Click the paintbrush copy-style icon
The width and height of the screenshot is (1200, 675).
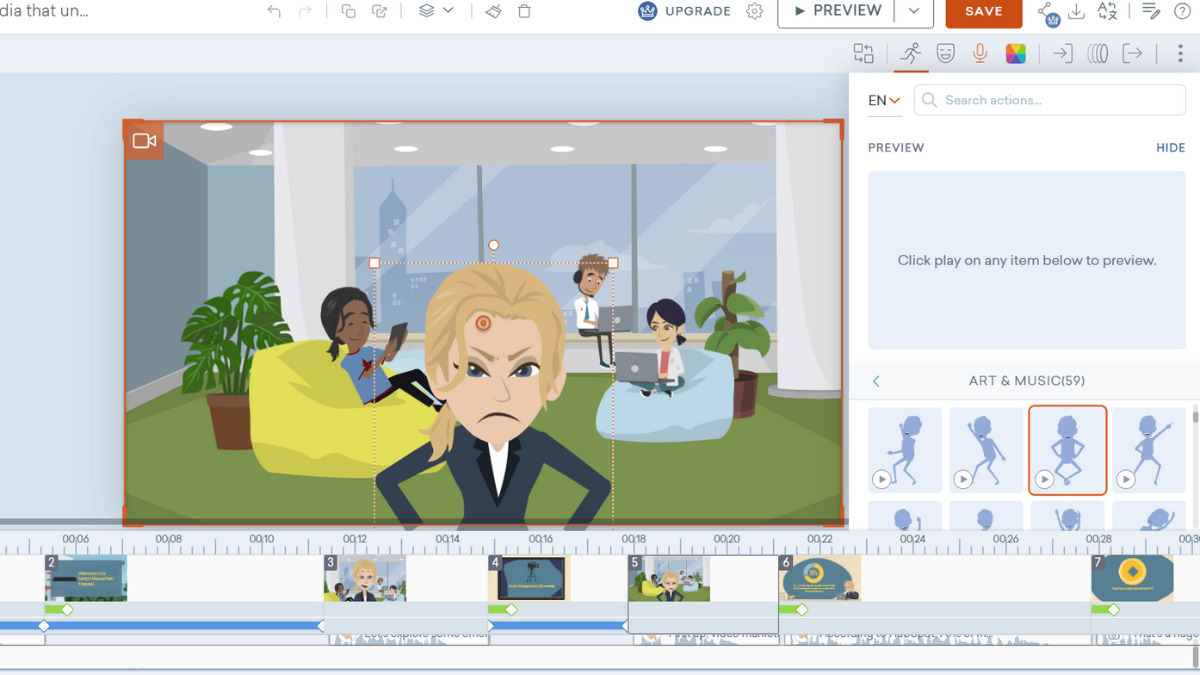[x=493, y=11]
